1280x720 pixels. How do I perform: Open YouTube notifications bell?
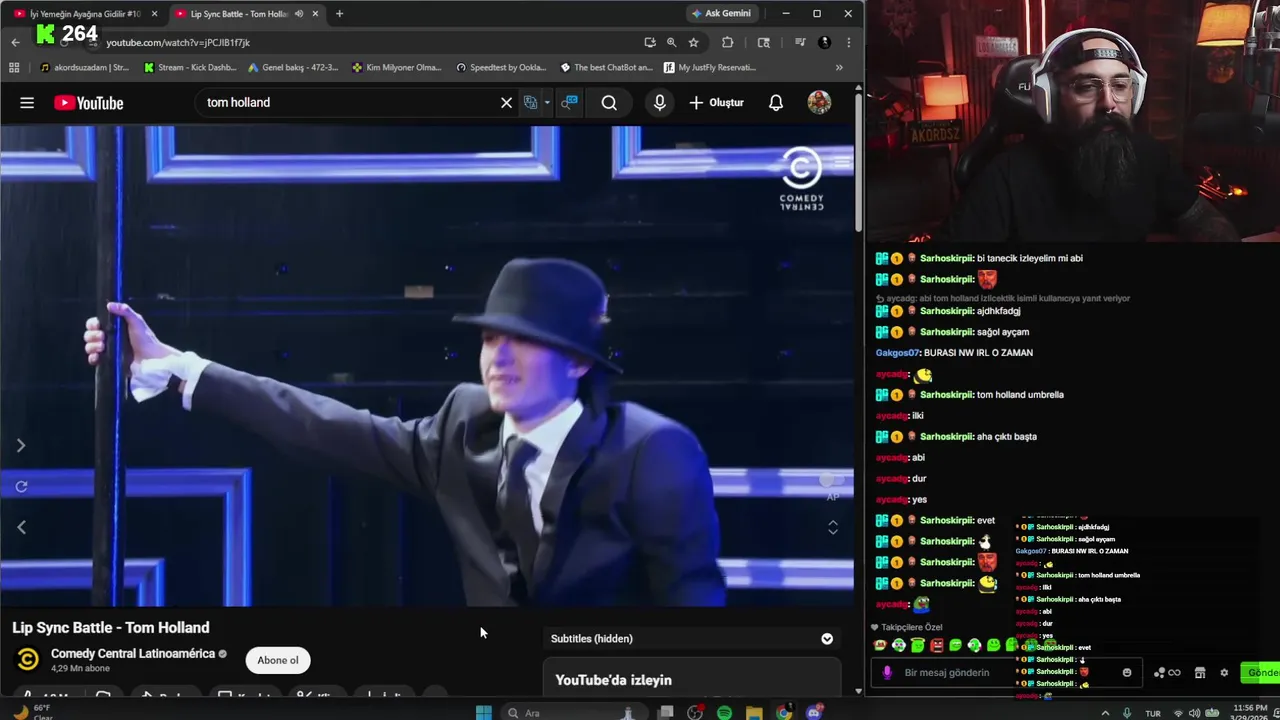click(775, 103)
